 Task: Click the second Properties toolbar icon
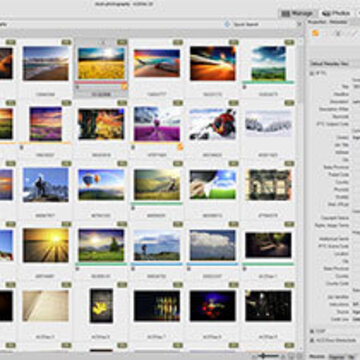(337, 33)
